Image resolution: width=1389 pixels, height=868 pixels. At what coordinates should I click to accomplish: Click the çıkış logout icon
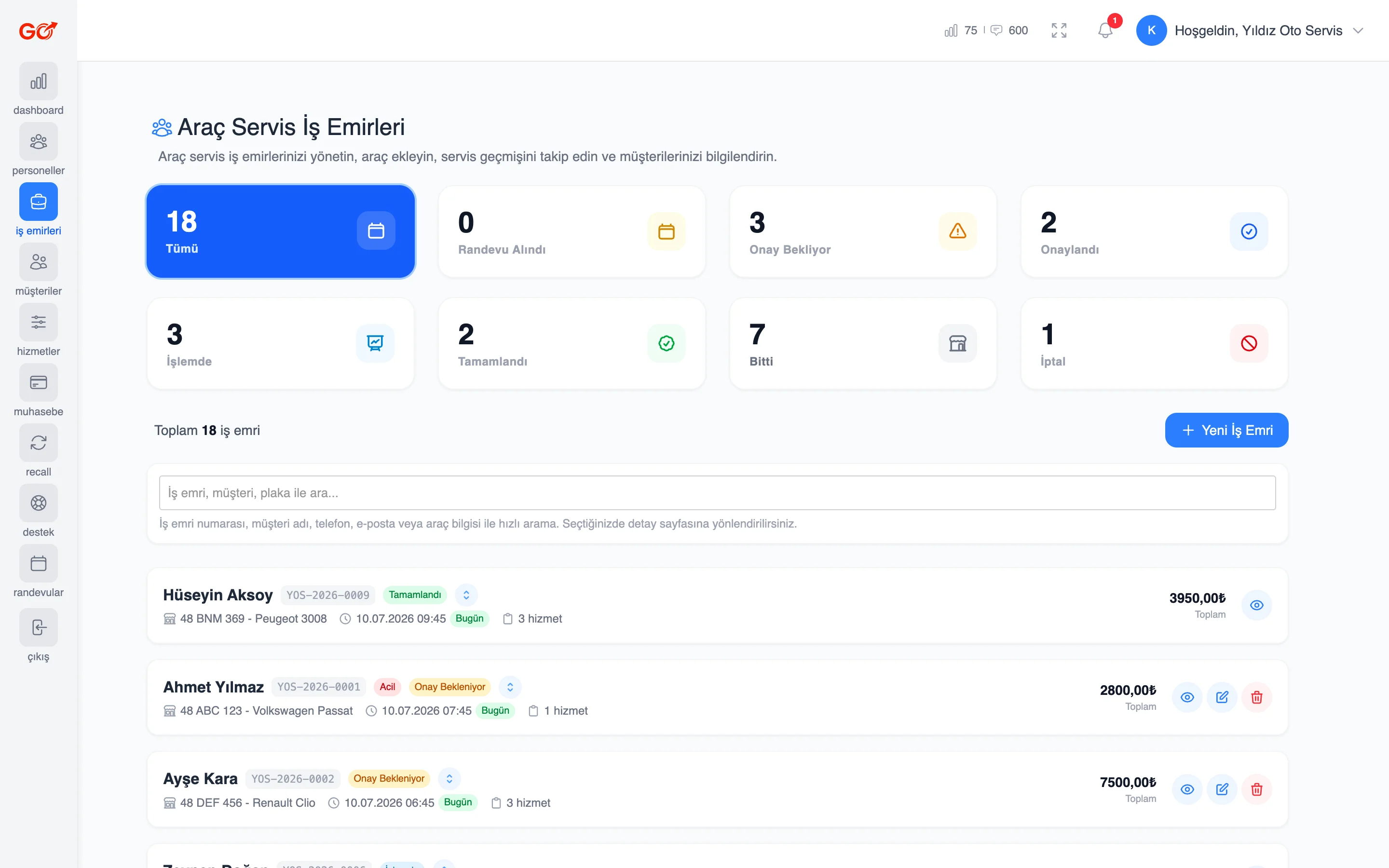(x=39, y=627)
